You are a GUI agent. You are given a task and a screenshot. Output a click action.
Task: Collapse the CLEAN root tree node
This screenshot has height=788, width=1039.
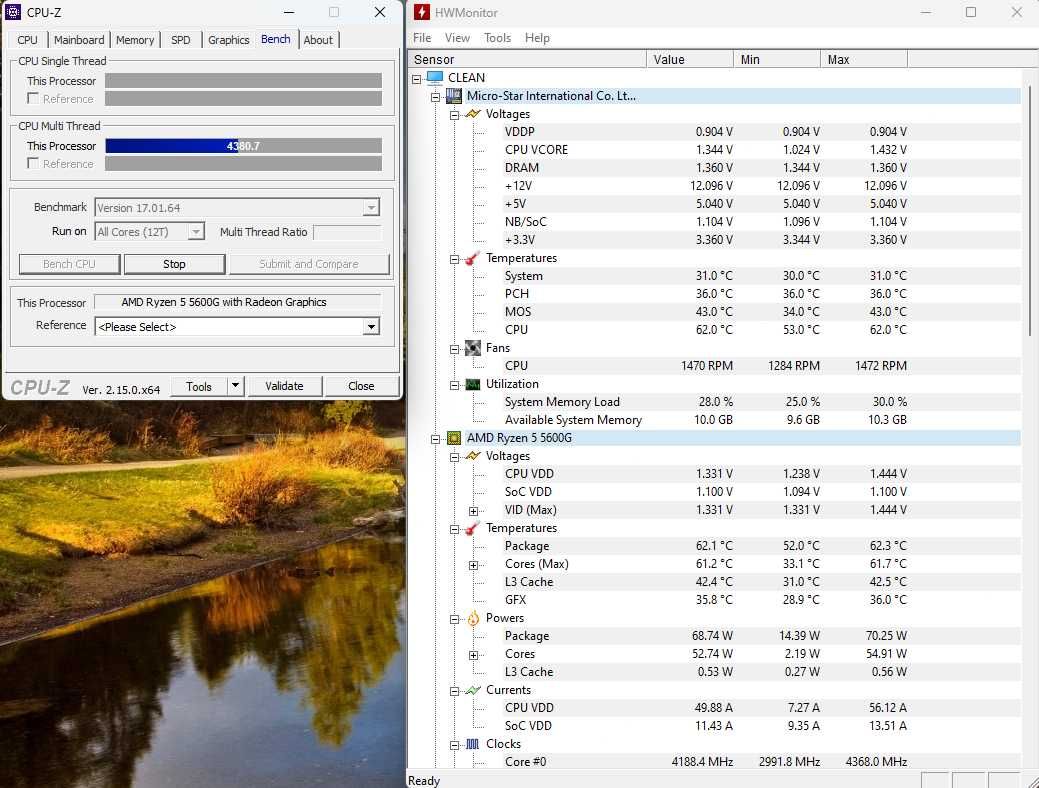416,79
